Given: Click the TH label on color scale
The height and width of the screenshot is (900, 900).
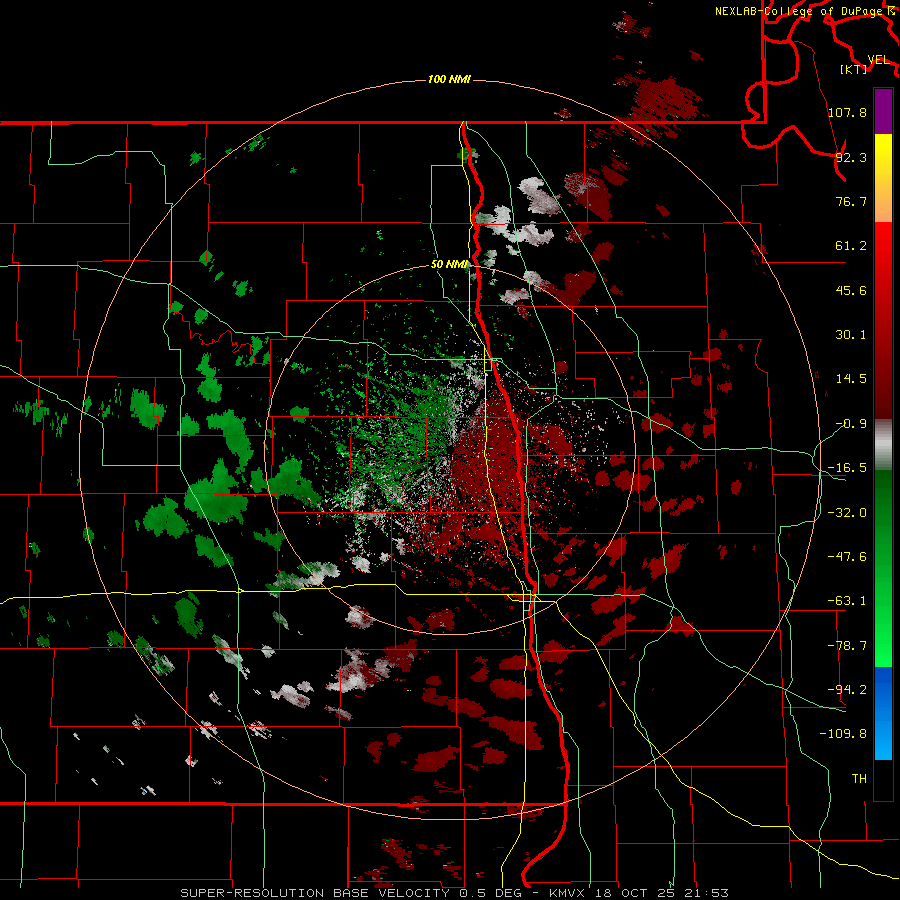Looking at the screenshot, I should (x=859, y=779).
